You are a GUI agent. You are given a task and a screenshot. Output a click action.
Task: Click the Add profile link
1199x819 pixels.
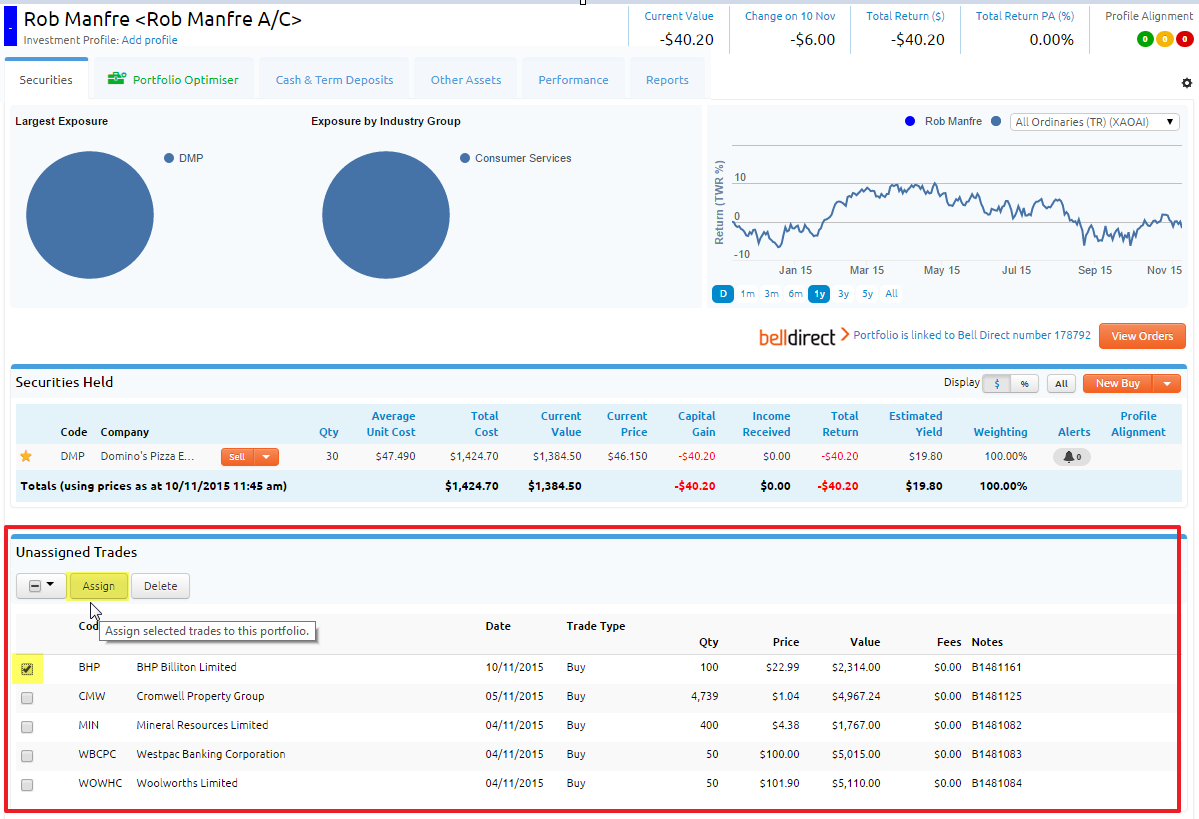150,40
